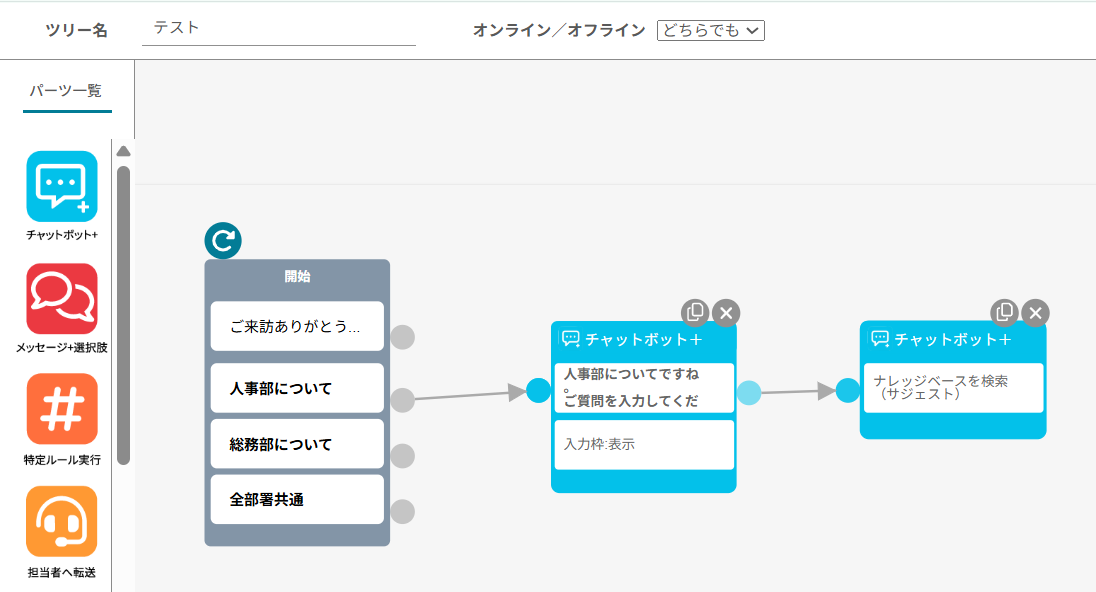Click the 開始 node header

[297, 277]
